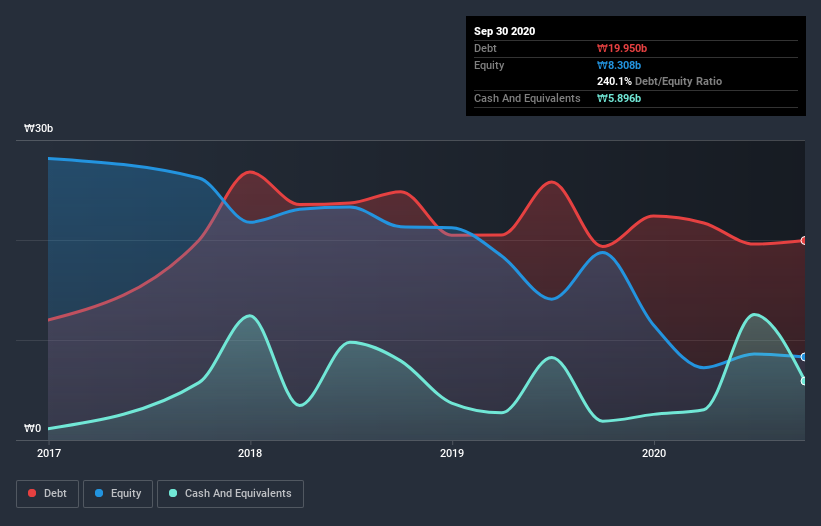Click the 240.1% Debt/Equity Ratio text

(x=659, y=81)
